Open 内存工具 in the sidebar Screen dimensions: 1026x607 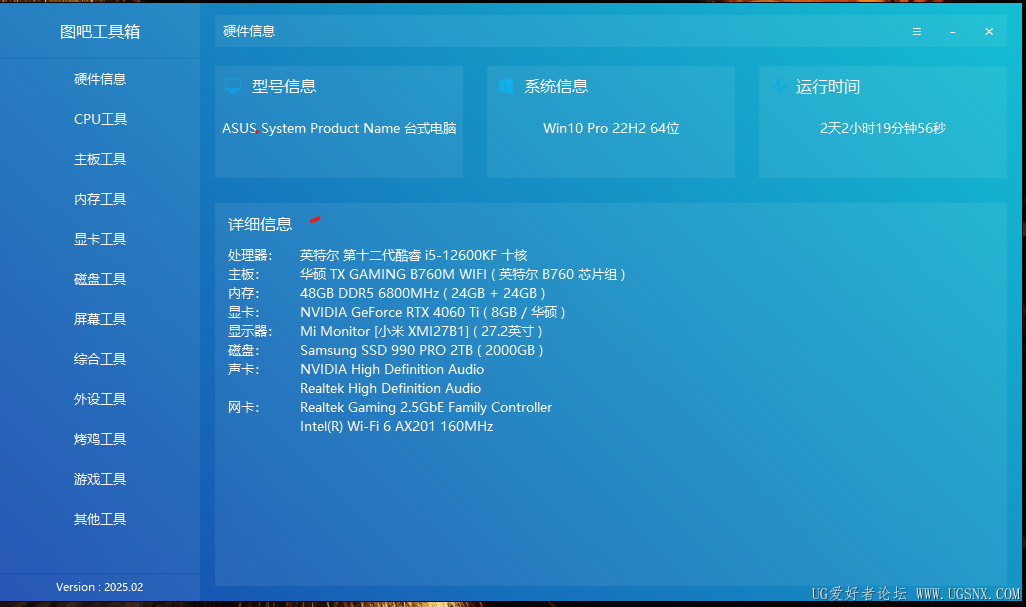click(100, 199)
